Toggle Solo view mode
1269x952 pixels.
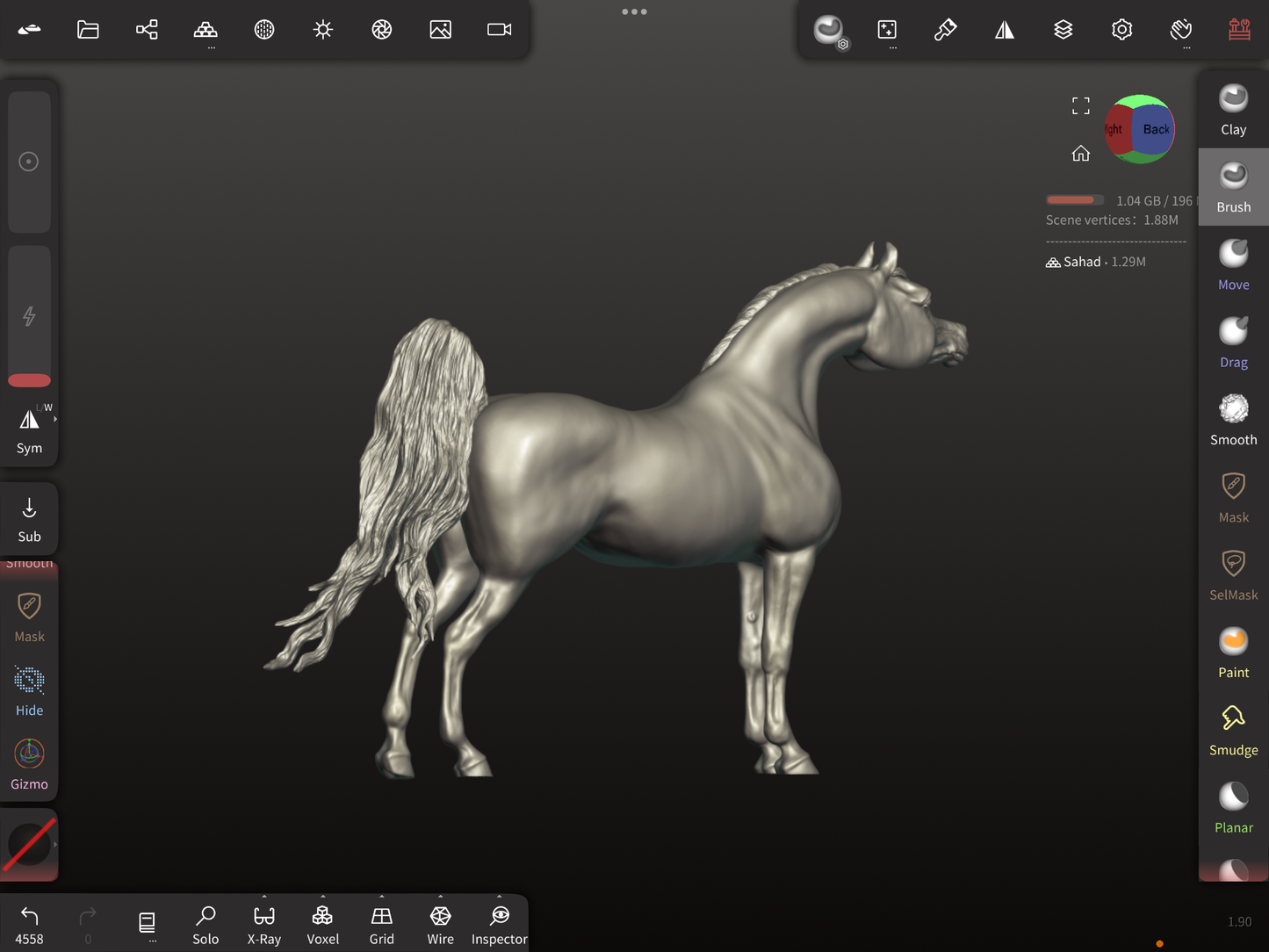[205, 925]
